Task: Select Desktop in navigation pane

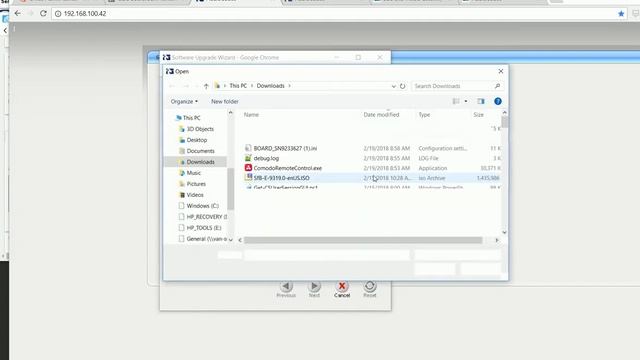Action: 197,140
